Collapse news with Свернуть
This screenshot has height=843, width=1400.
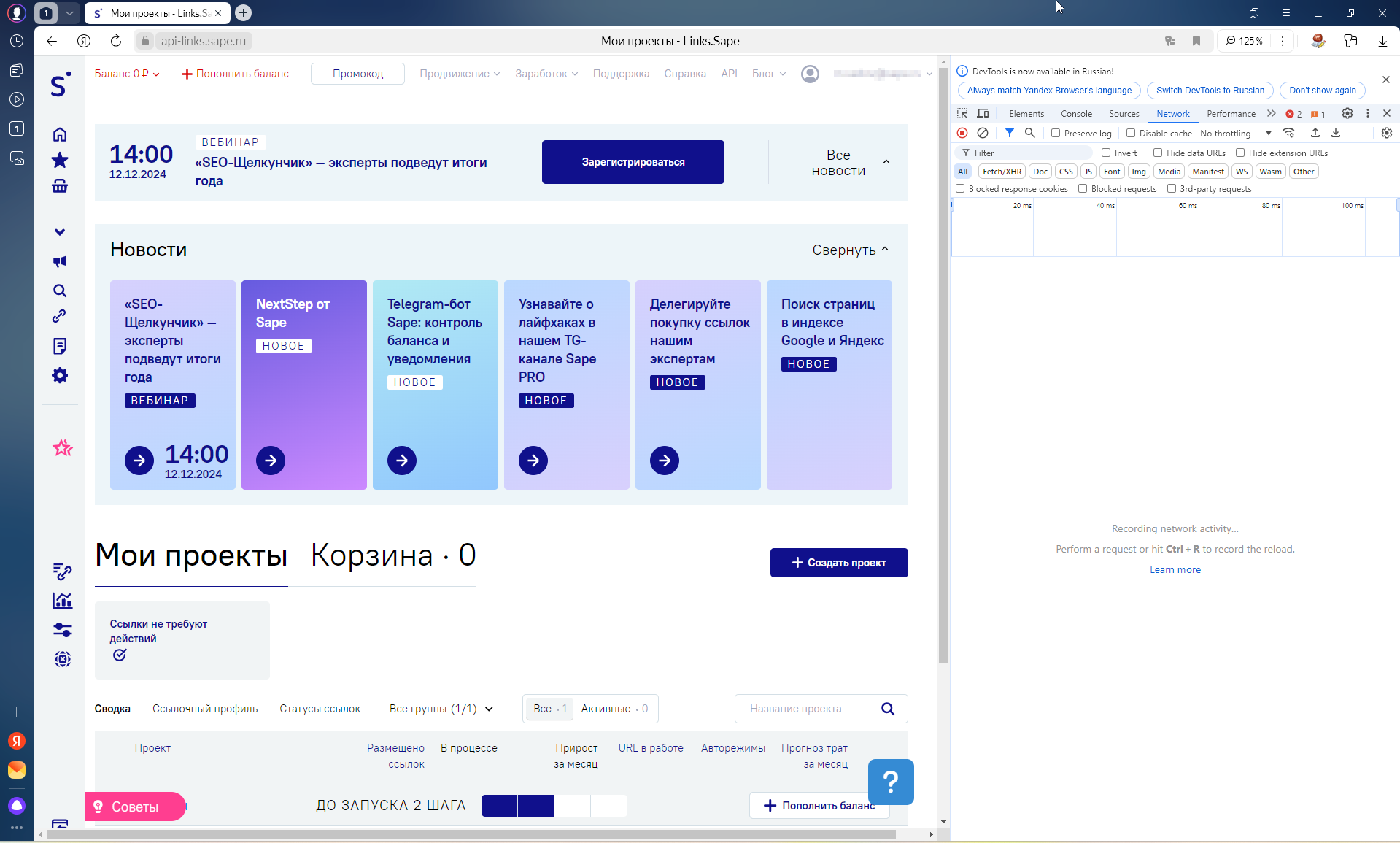click(x=851, y=250)
